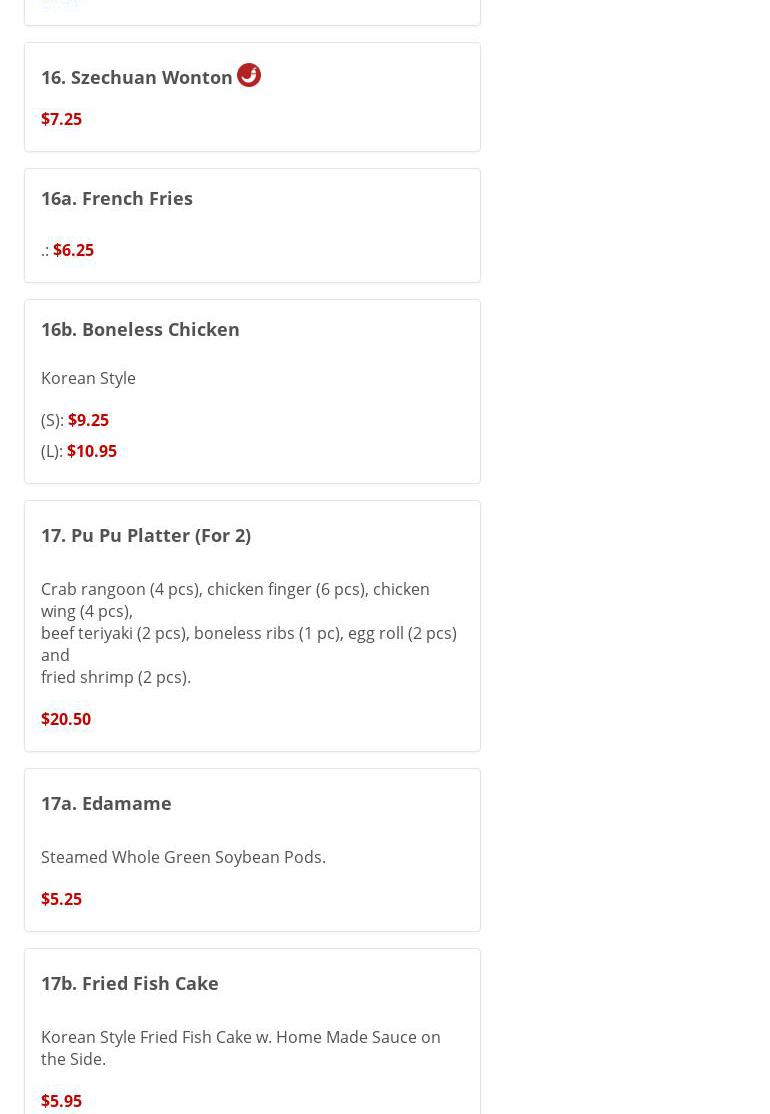
Task: Click the Korean Style description under Boneless Chicken
Action: pyautogui.click(x=88, y=378)
